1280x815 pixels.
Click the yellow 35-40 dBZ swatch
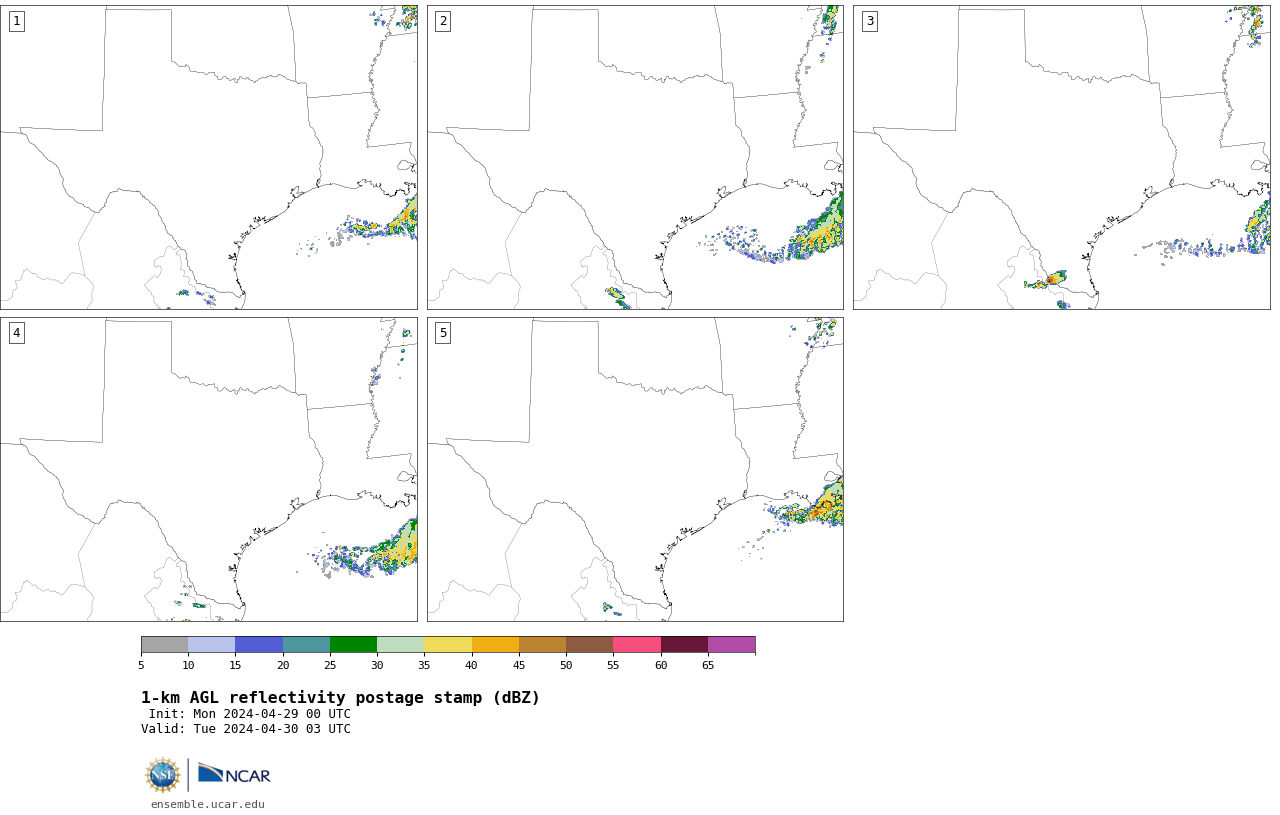tap(448, 645)
